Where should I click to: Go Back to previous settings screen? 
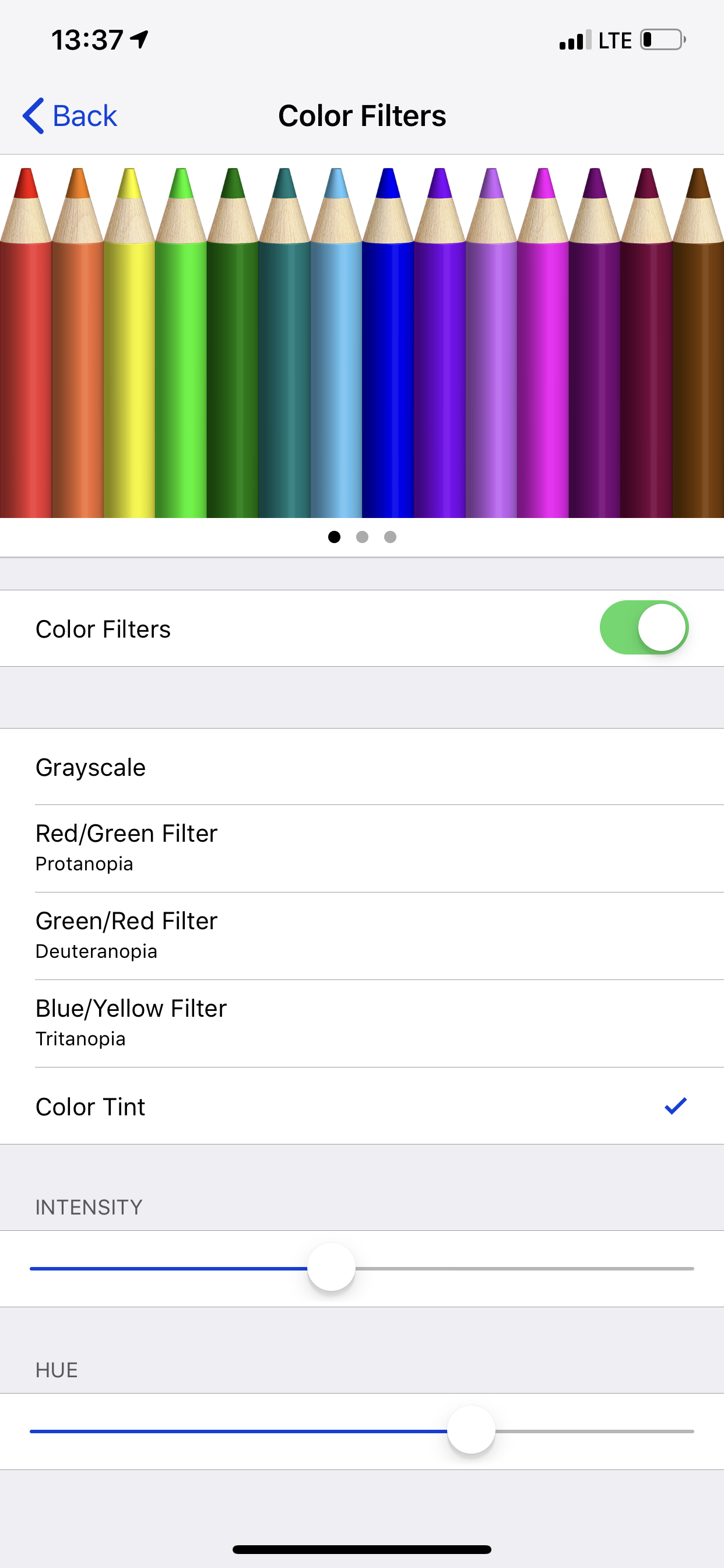(x=70, y=116)
